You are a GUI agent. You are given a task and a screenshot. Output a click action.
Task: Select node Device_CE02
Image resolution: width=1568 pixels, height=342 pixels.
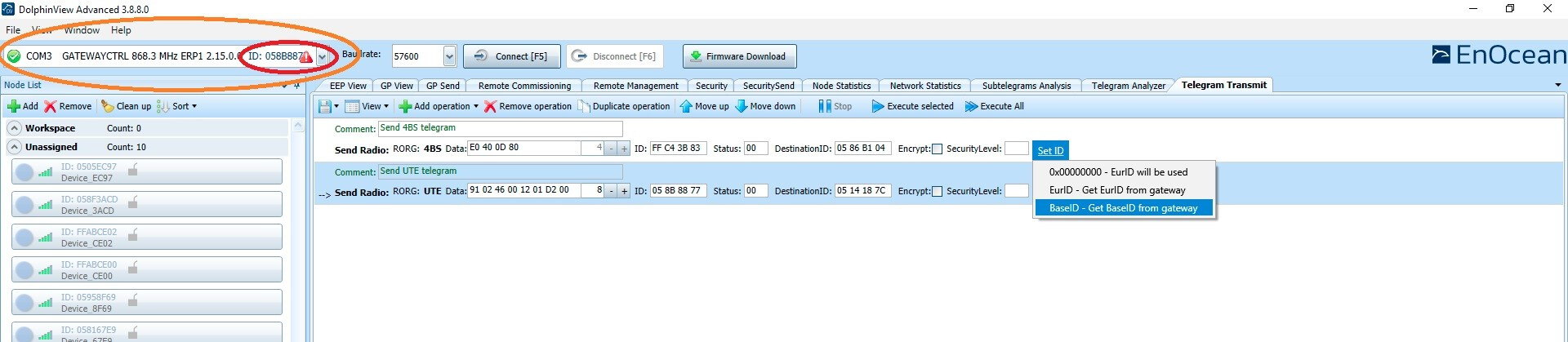click(x=147, y=237)
